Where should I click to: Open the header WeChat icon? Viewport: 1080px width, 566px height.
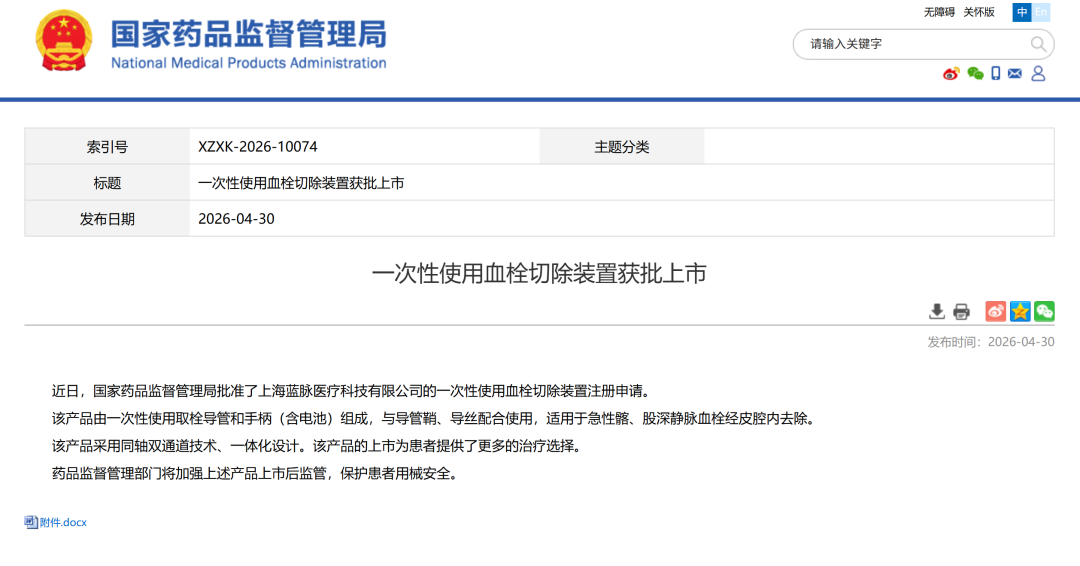pyautogui.click(x=975, y=74)
